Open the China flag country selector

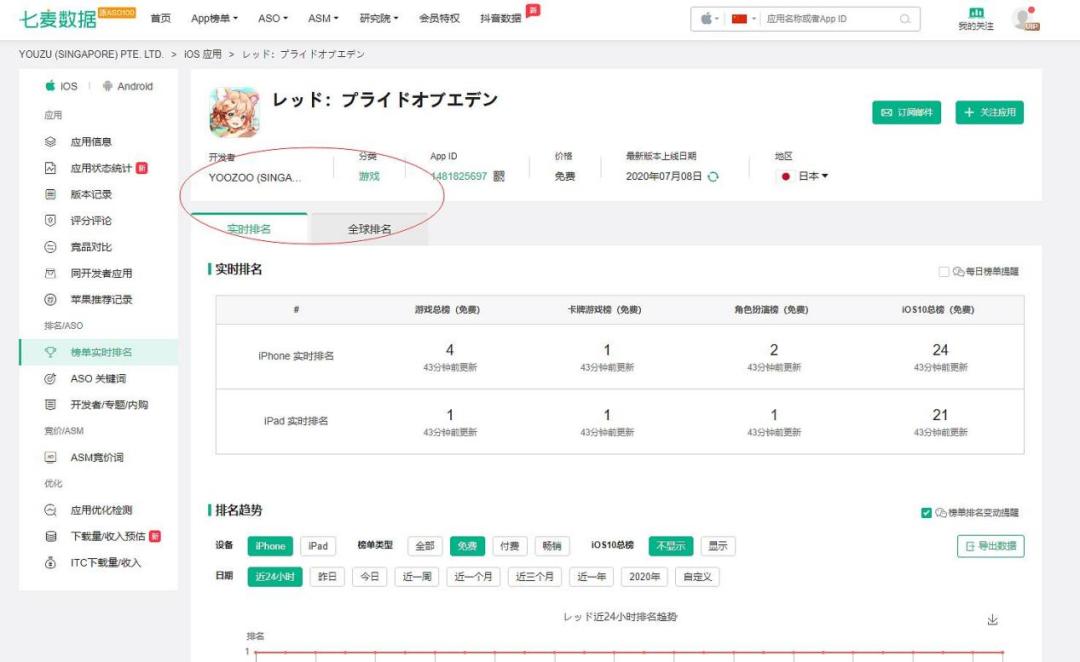pos(744,19)
